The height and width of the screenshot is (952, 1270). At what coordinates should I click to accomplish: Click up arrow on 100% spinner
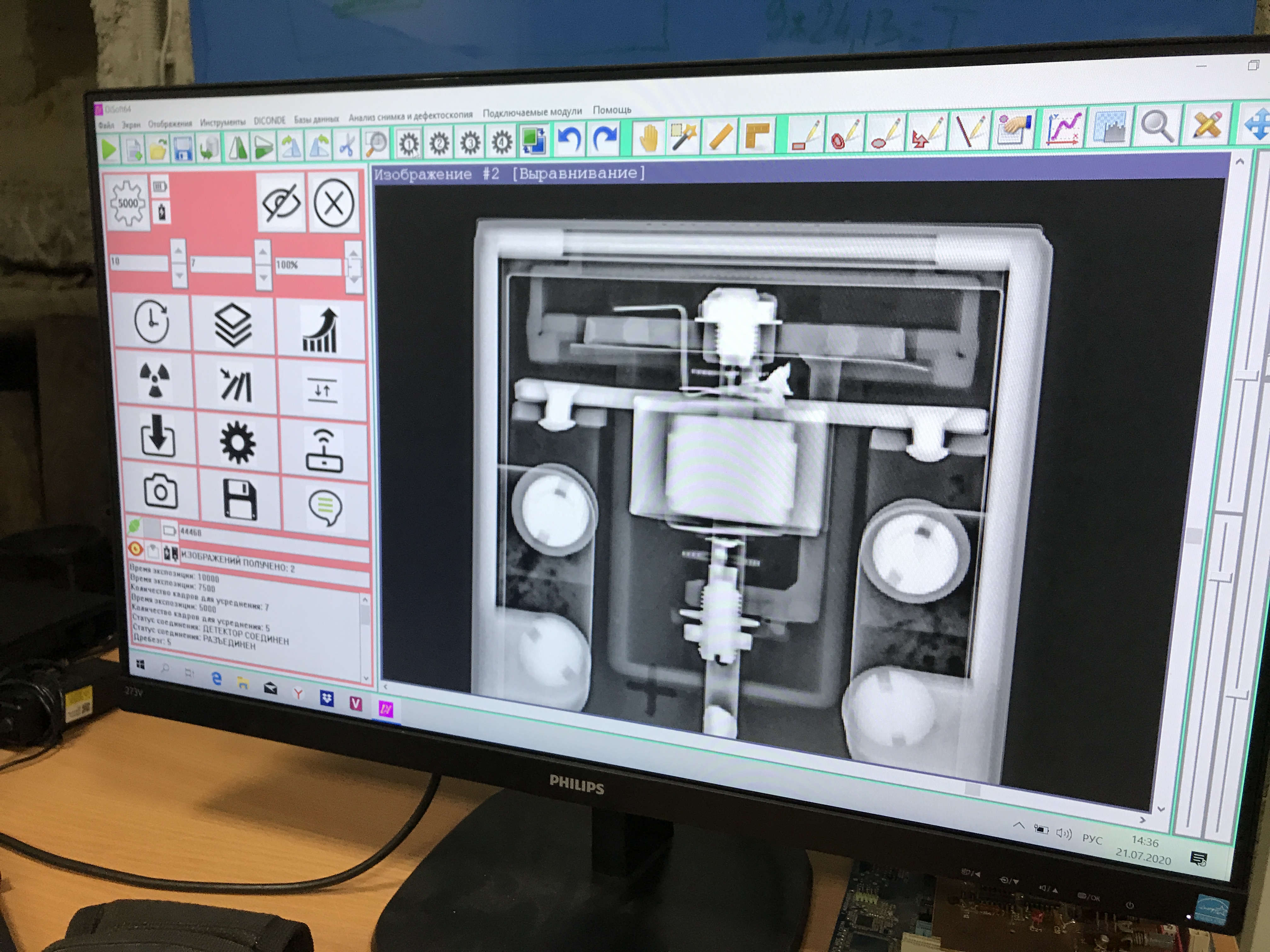[354, 253]
